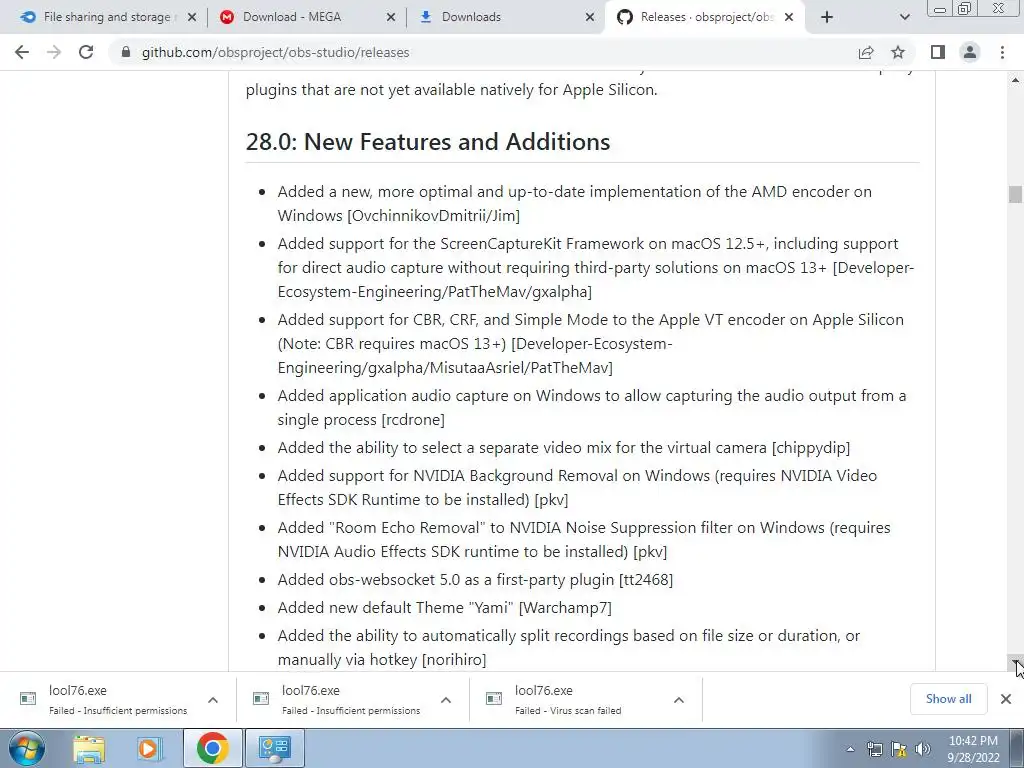Close the Releases obsproject tab
This screenshot has width=1024, height=768.
789,18
